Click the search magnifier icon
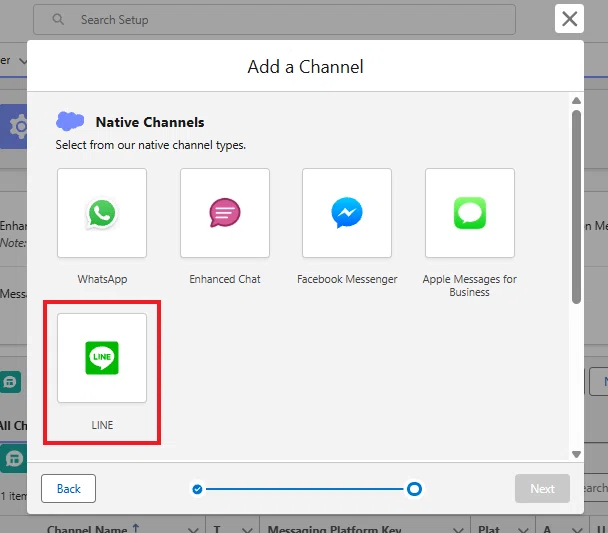 coord(58,19)
